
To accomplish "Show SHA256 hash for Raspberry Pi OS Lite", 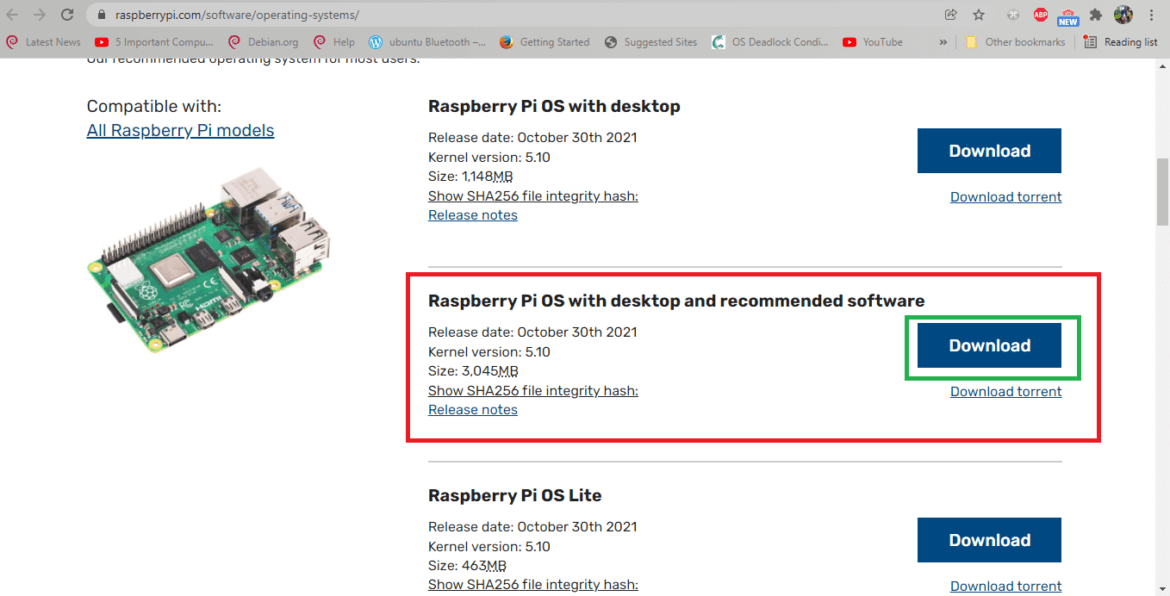I will 533,584.
